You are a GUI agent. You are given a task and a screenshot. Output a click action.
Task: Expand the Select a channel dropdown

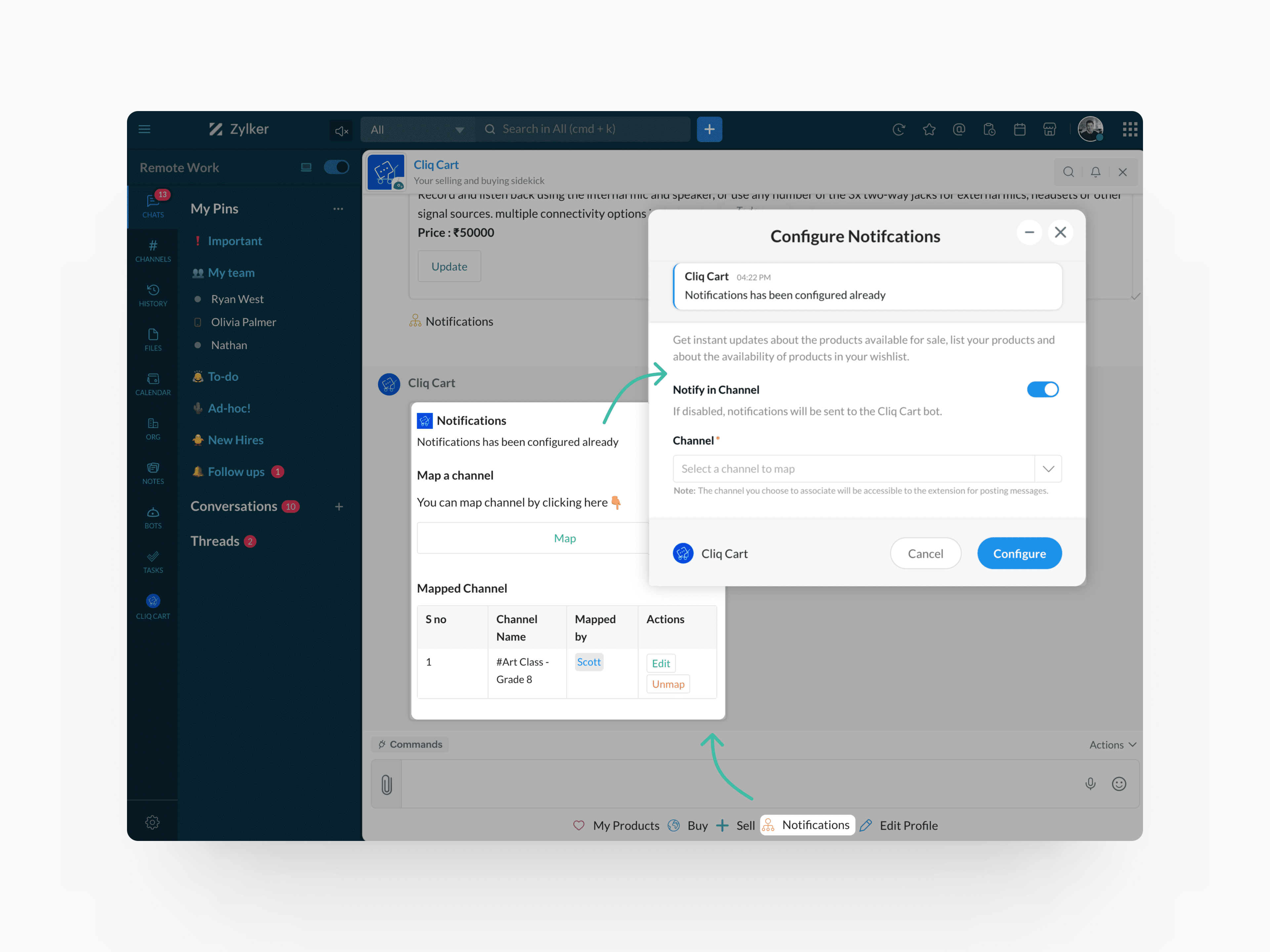1048,469
